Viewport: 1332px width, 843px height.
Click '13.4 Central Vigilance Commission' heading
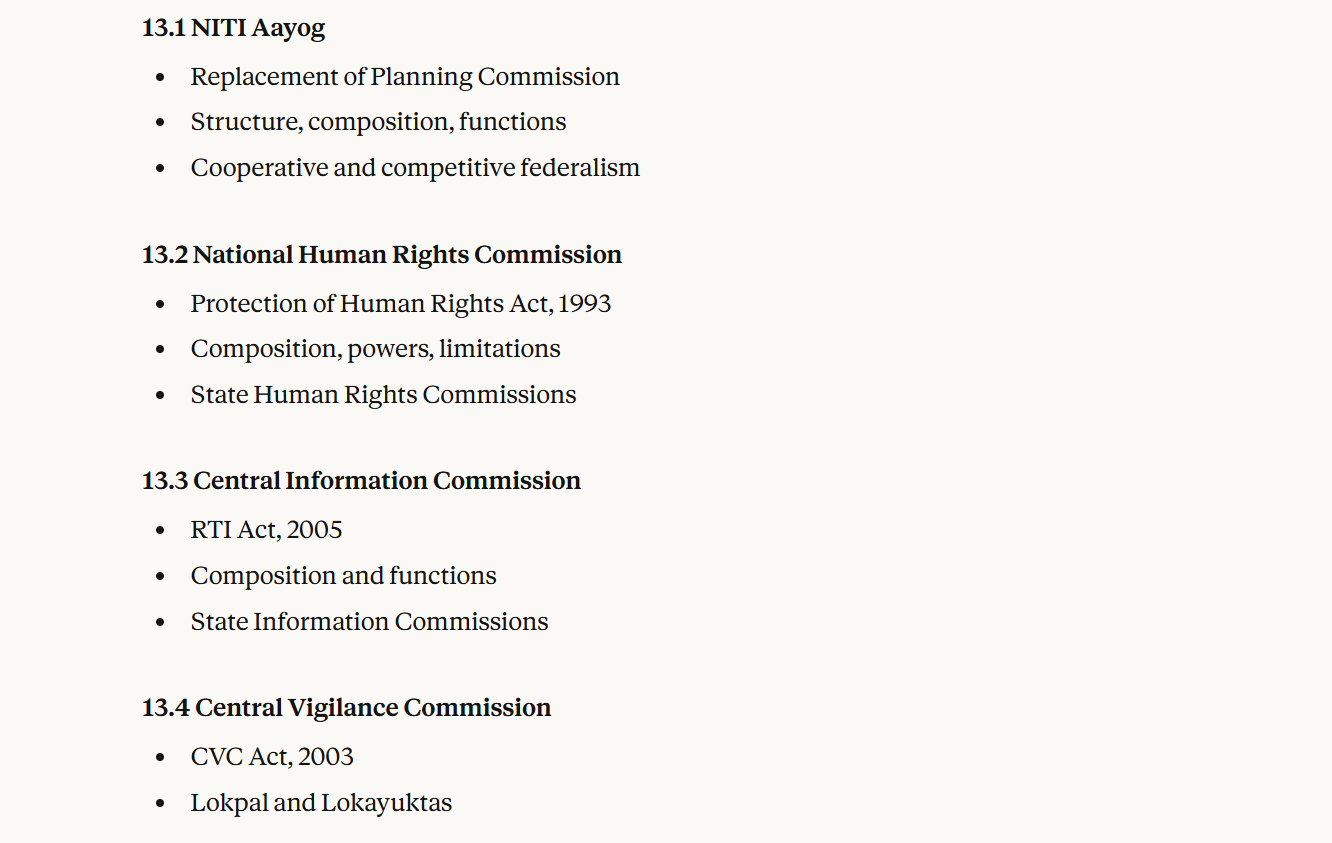tap(346, 708)
